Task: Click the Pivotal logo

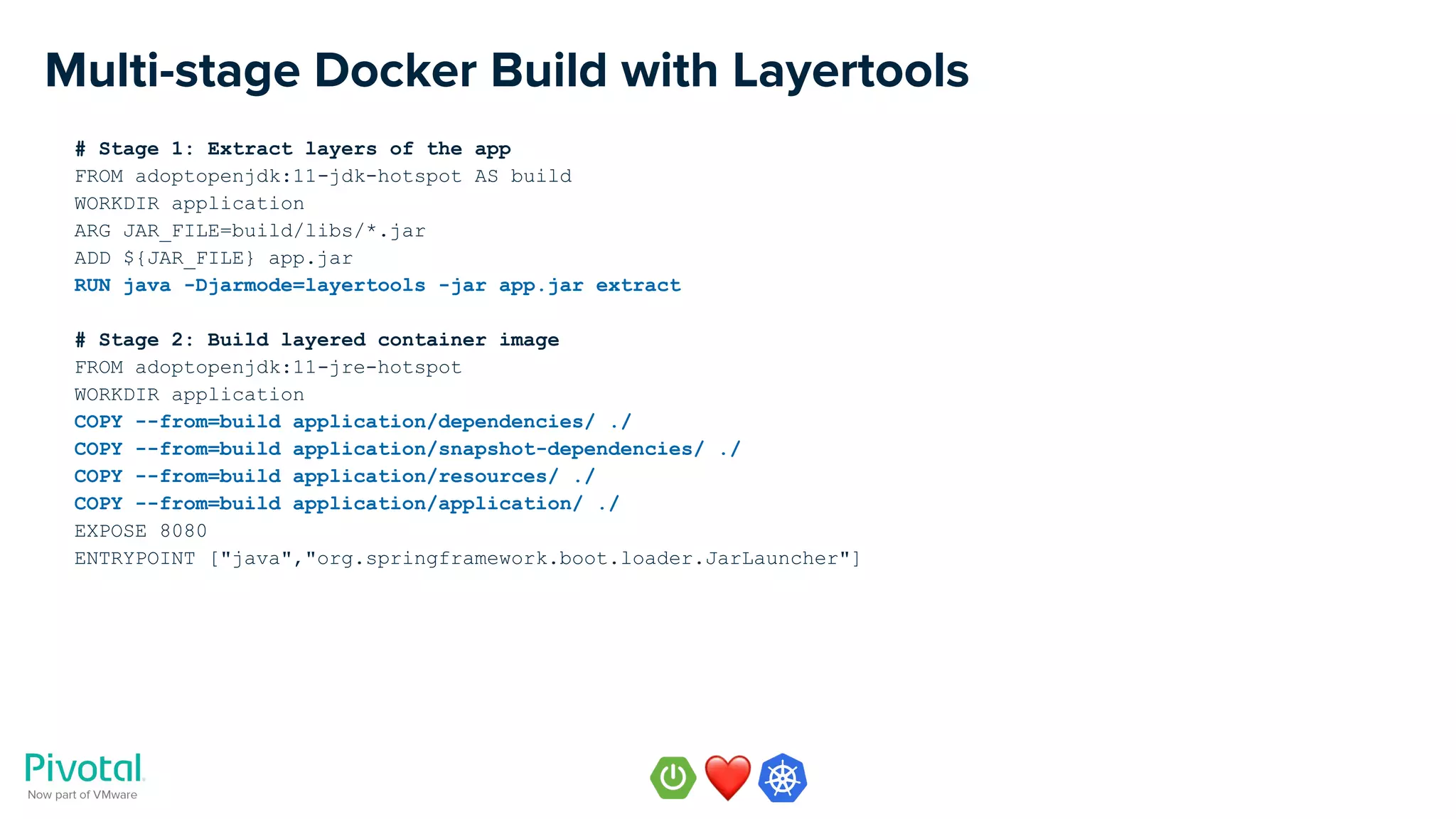Action: pos(85,769)
